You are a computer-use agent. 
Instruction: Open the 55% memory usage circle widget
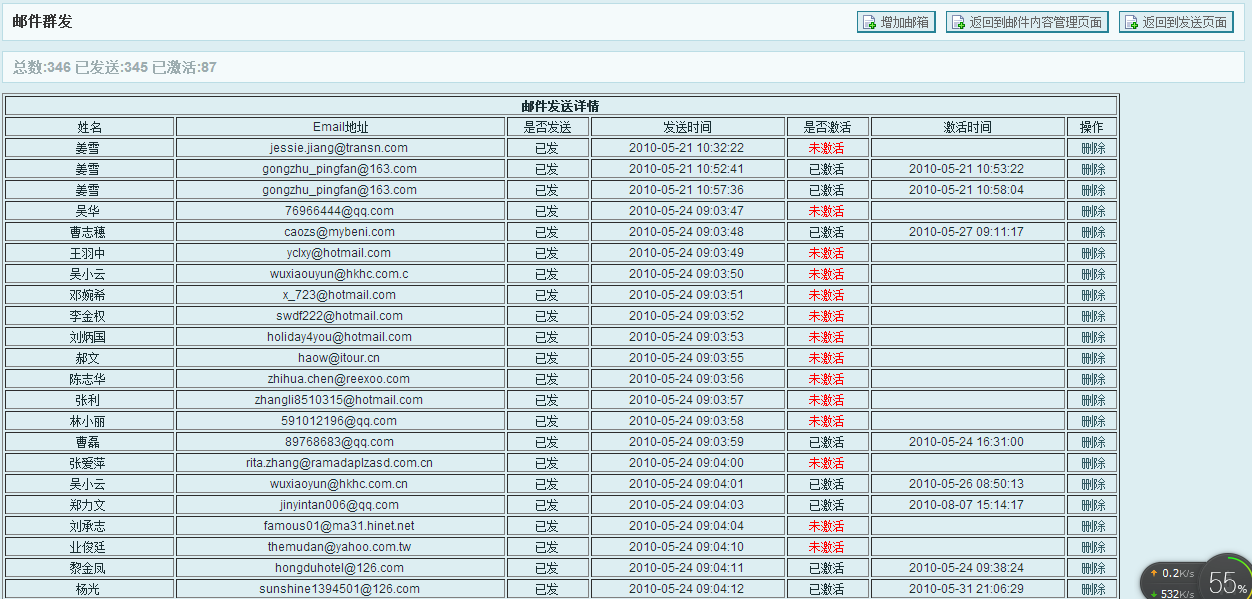1226,580
